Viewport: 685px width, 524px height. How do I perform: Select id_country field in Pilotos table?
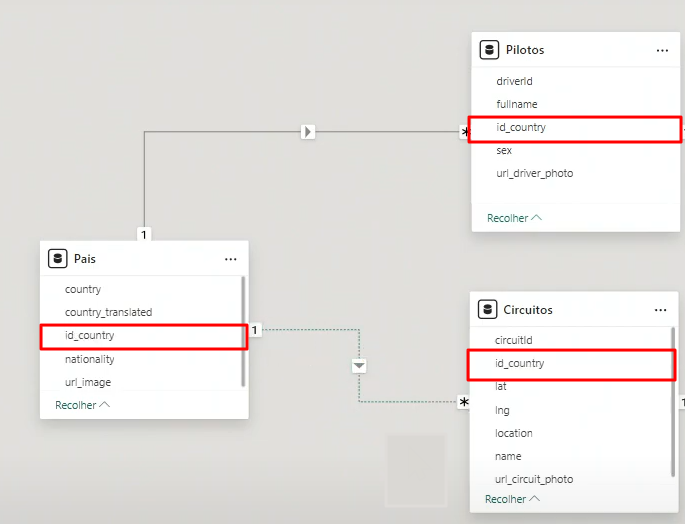[521, 128]
